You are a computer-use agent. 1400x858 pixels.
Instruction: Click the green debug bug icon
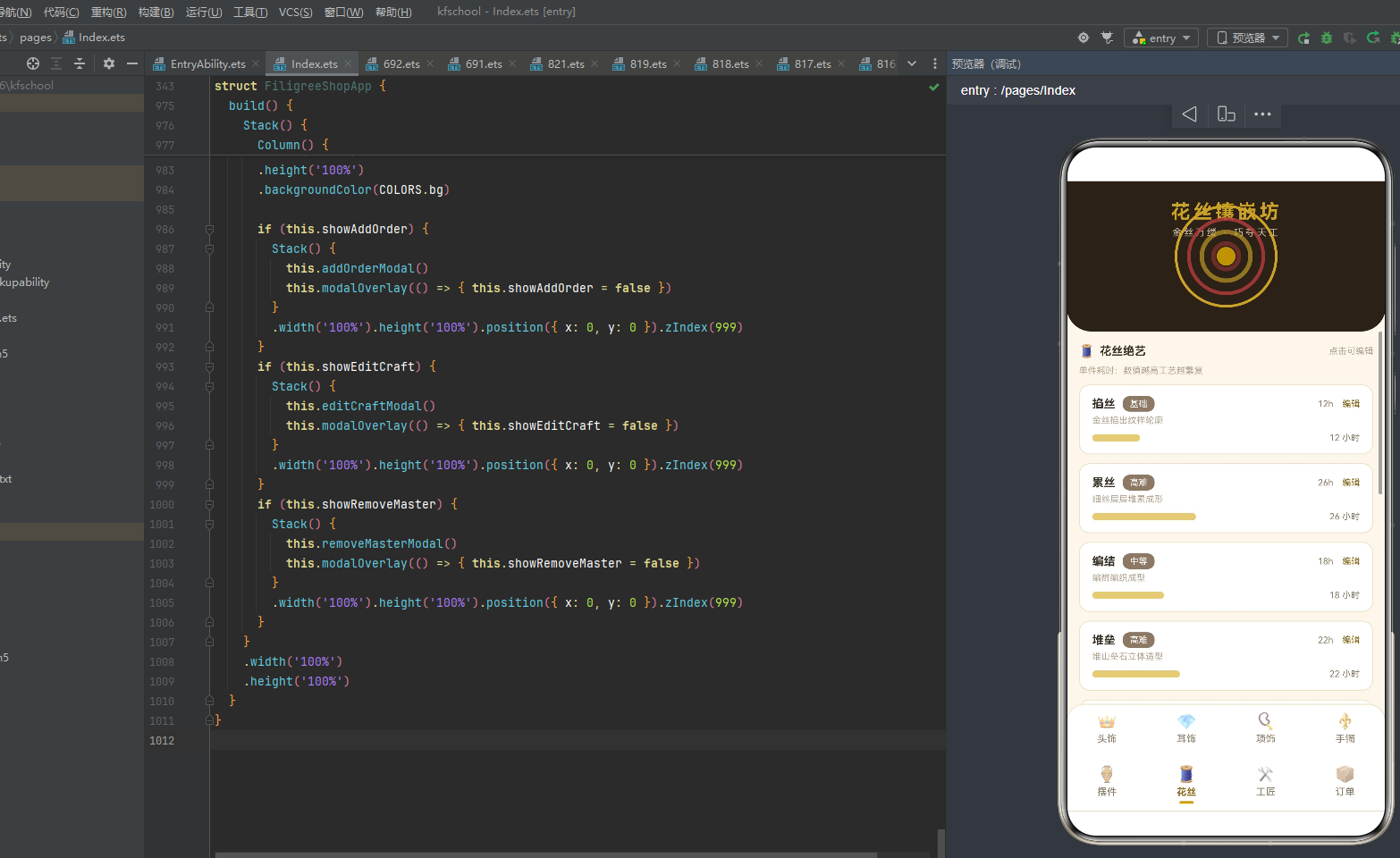(1327, 38)
